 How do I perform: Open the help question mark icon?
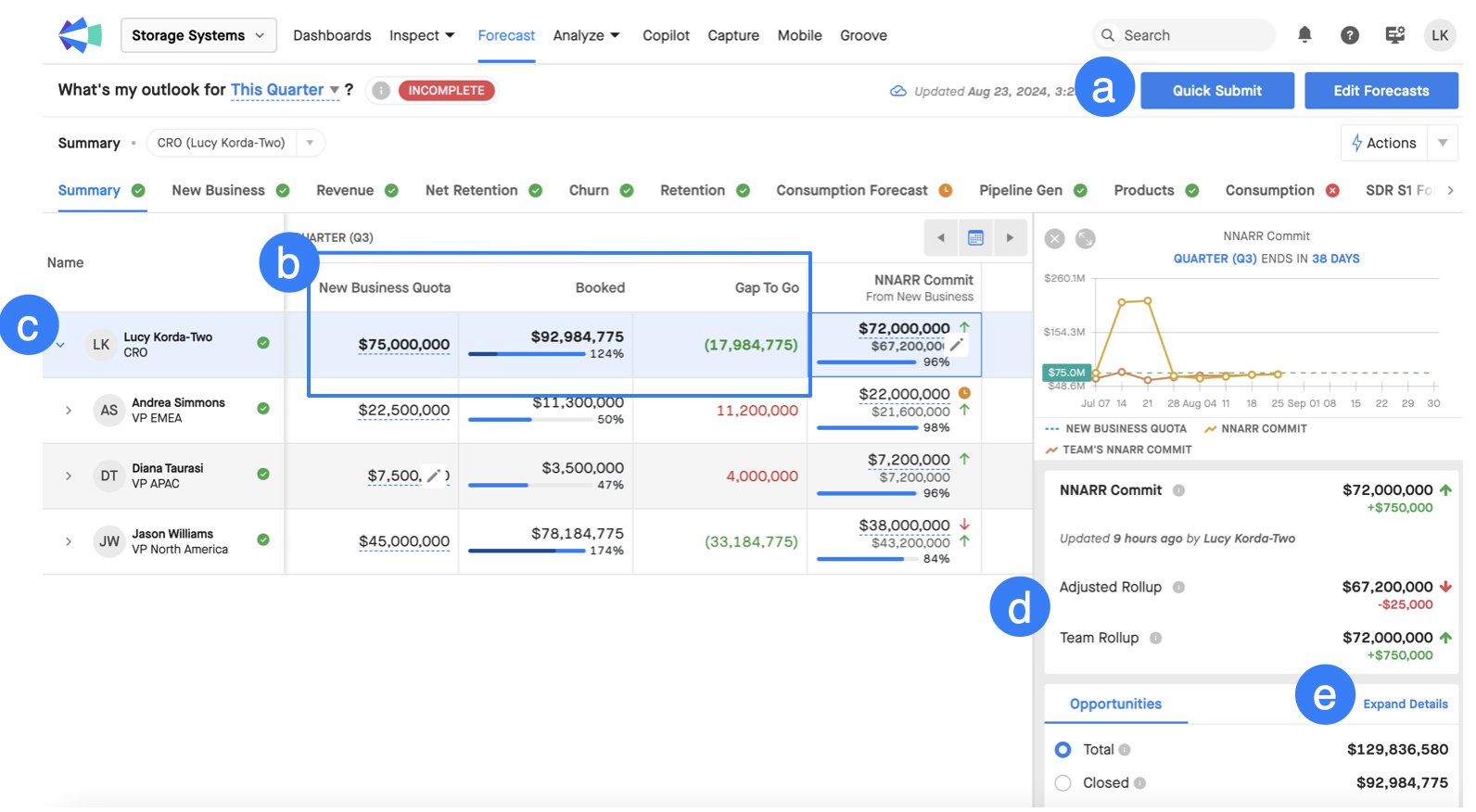1350,35
